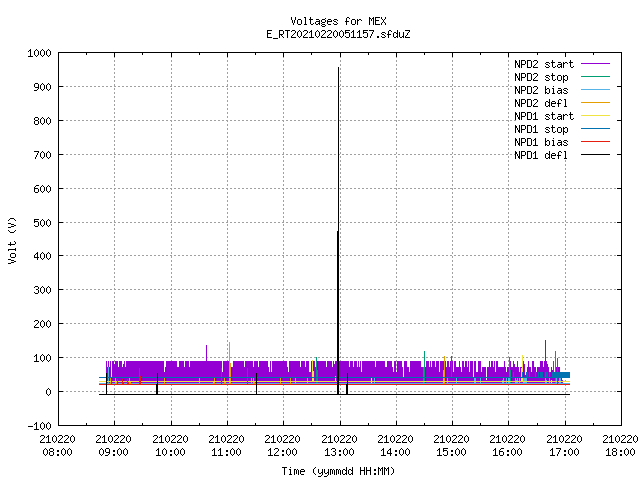Viewport: 640px width, 480px height.
Task: Click the 900 y-axis tick label
Action: pos(42,87)
